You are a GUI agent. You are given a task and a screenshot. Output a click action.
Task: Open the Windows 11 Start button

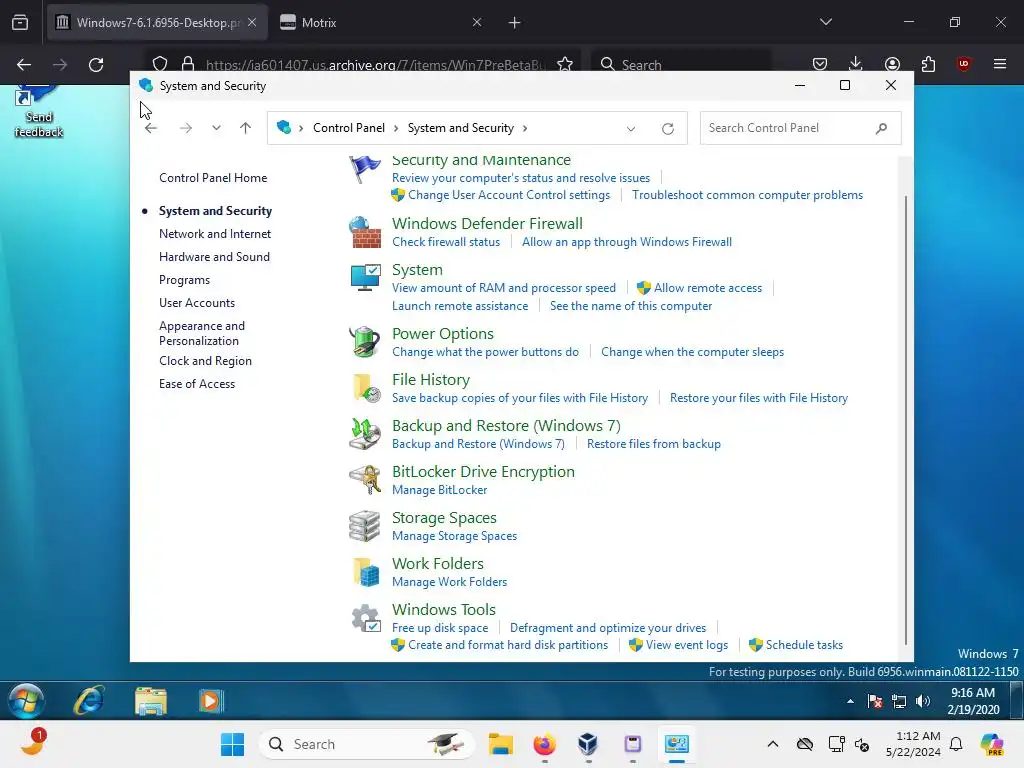[232, 744]
